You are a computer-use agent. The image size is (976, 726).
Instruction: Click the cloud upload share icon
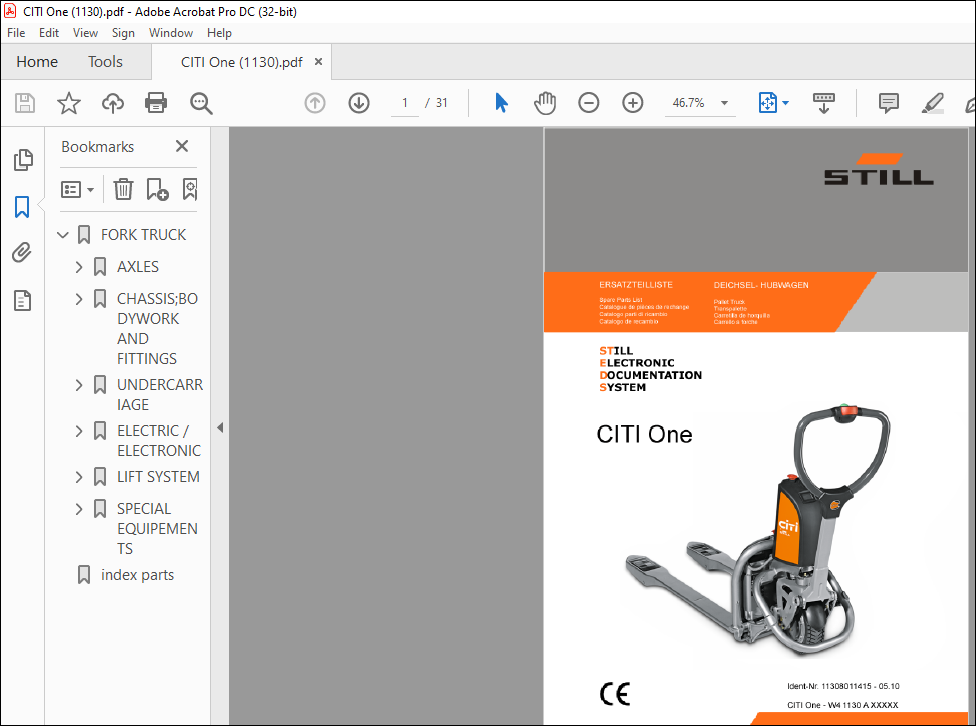[x=113, y=103]
